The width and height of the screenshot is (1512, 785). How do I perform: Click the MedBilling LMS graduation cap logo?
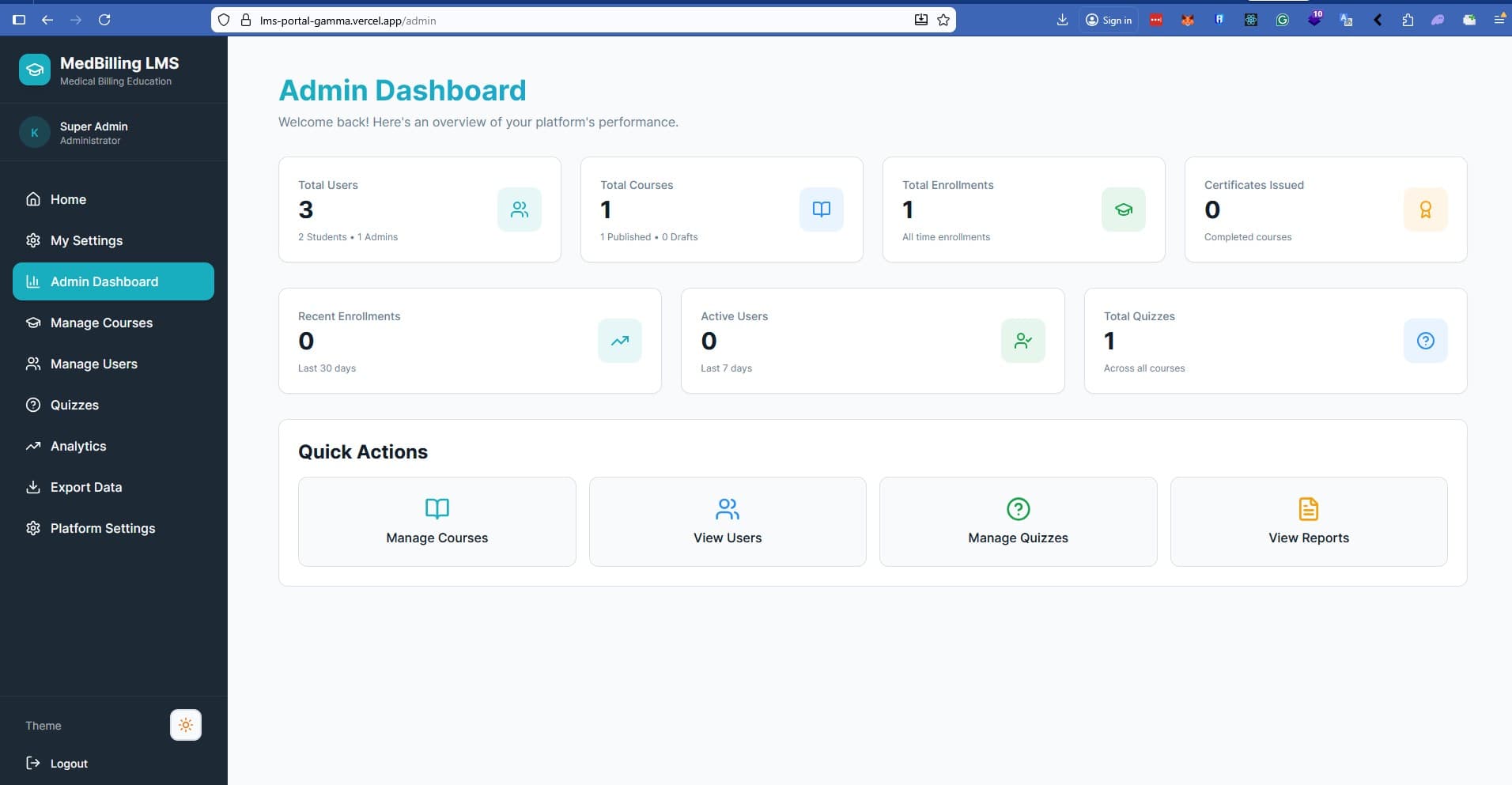[x=34, y=70]
